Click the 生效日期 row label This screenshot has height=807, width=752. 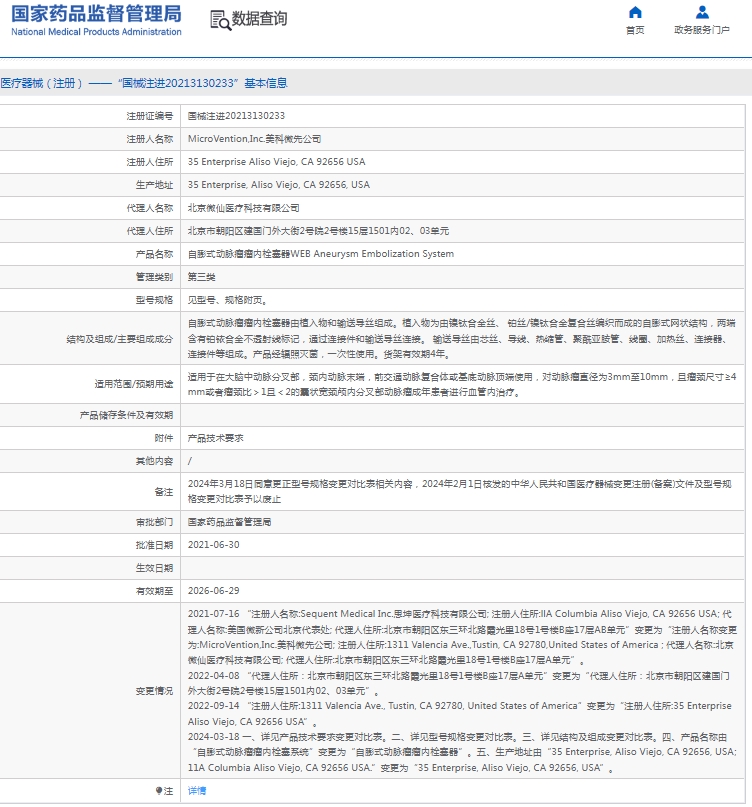[154, 568]
